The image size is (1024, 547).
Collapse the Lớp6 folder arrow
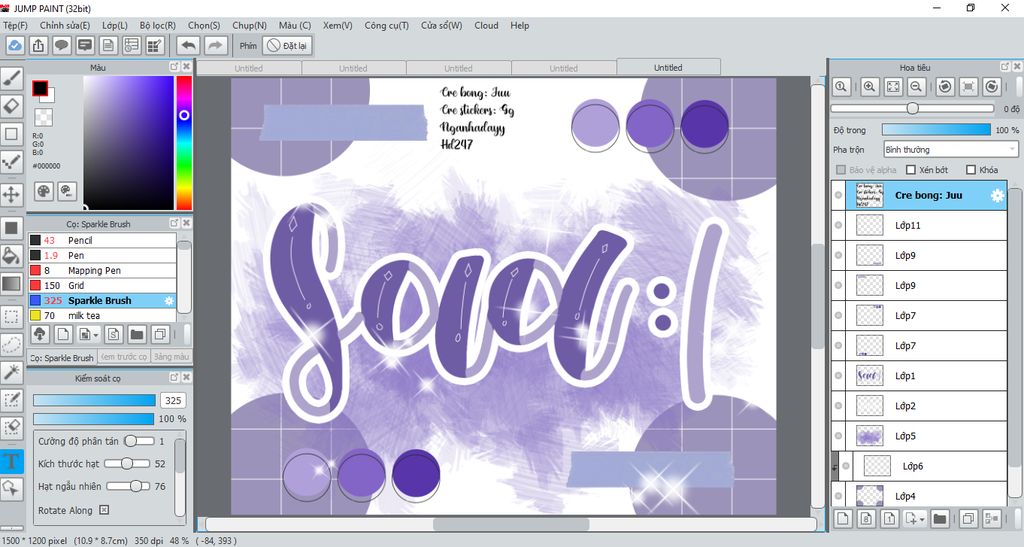point(835,466)
